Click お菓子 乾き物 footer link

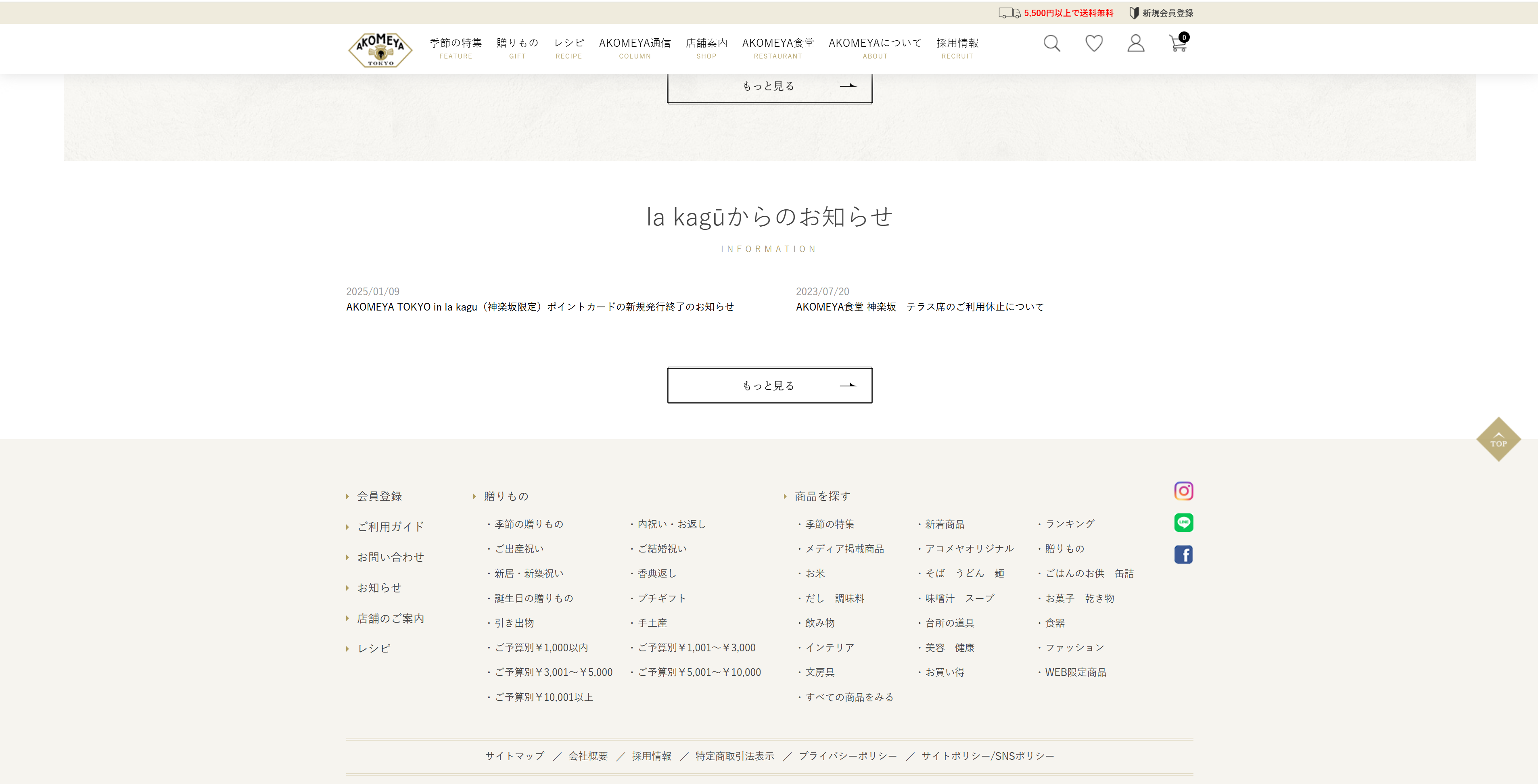coord(1080,598)
